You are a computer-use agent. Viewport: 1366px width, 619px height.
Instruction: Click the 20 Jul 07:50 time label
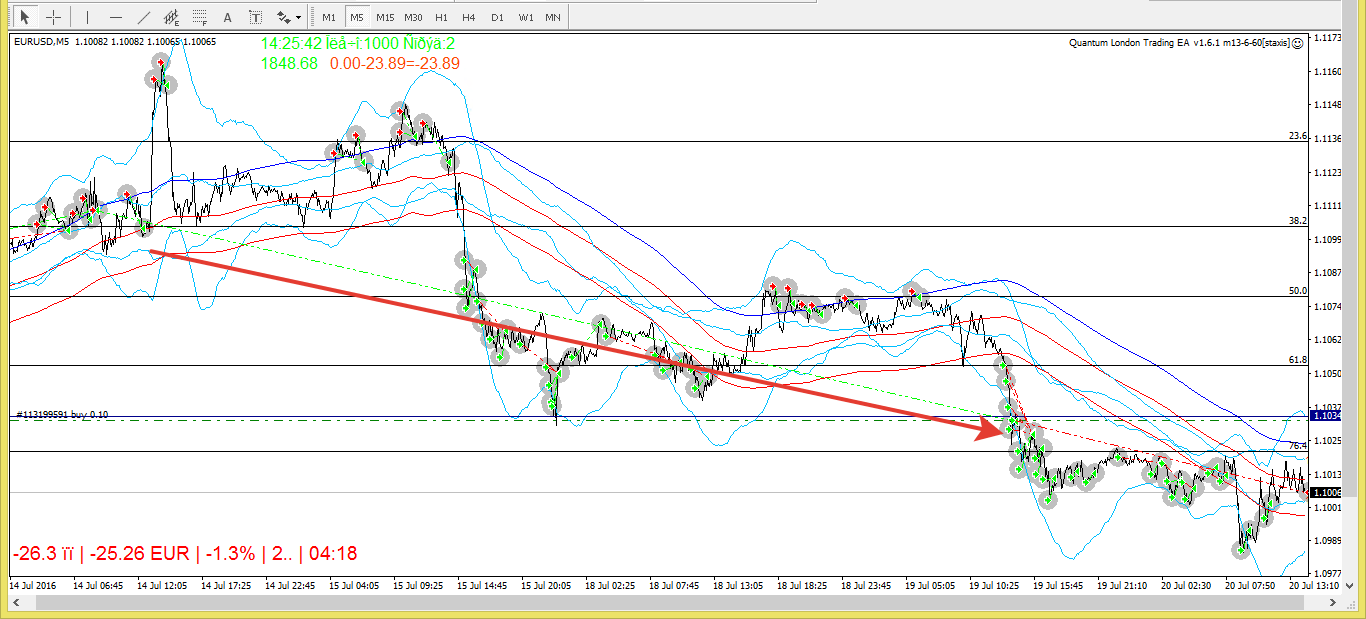click(x=1249, y=584)
